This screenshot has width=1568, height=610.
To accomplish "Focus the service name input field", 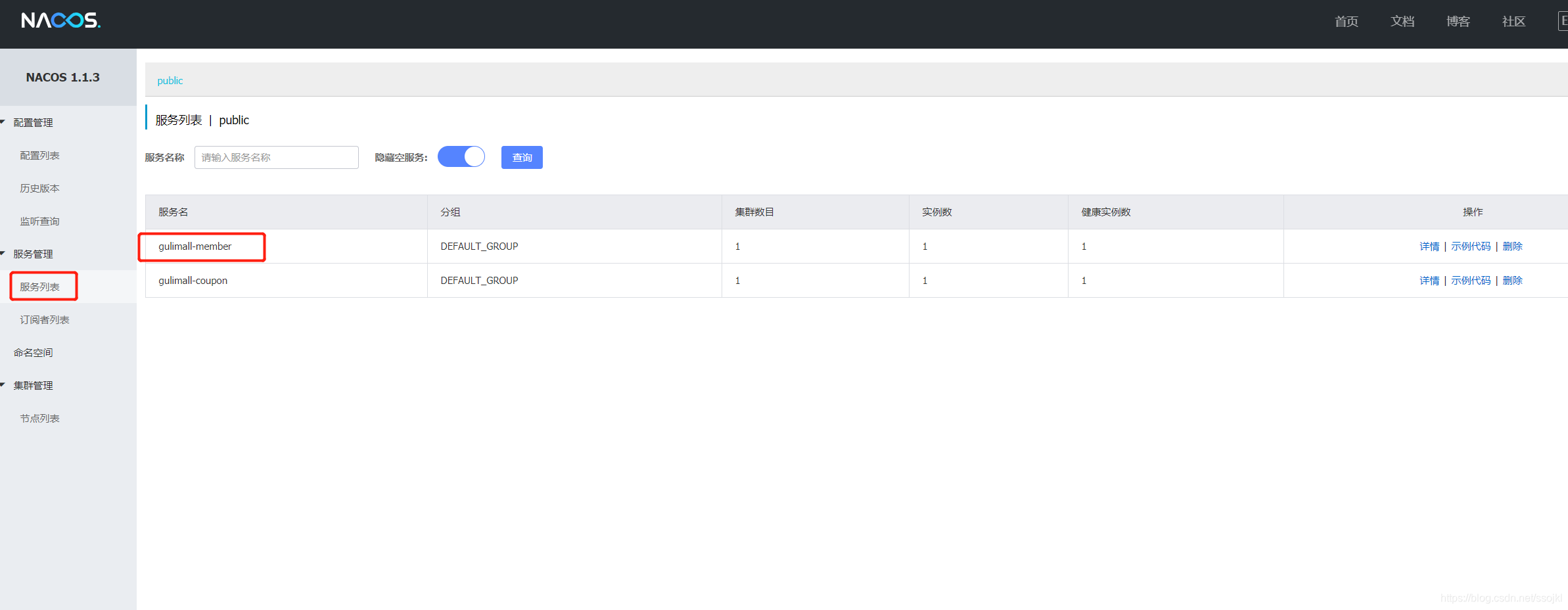I will tap(277, 157).
